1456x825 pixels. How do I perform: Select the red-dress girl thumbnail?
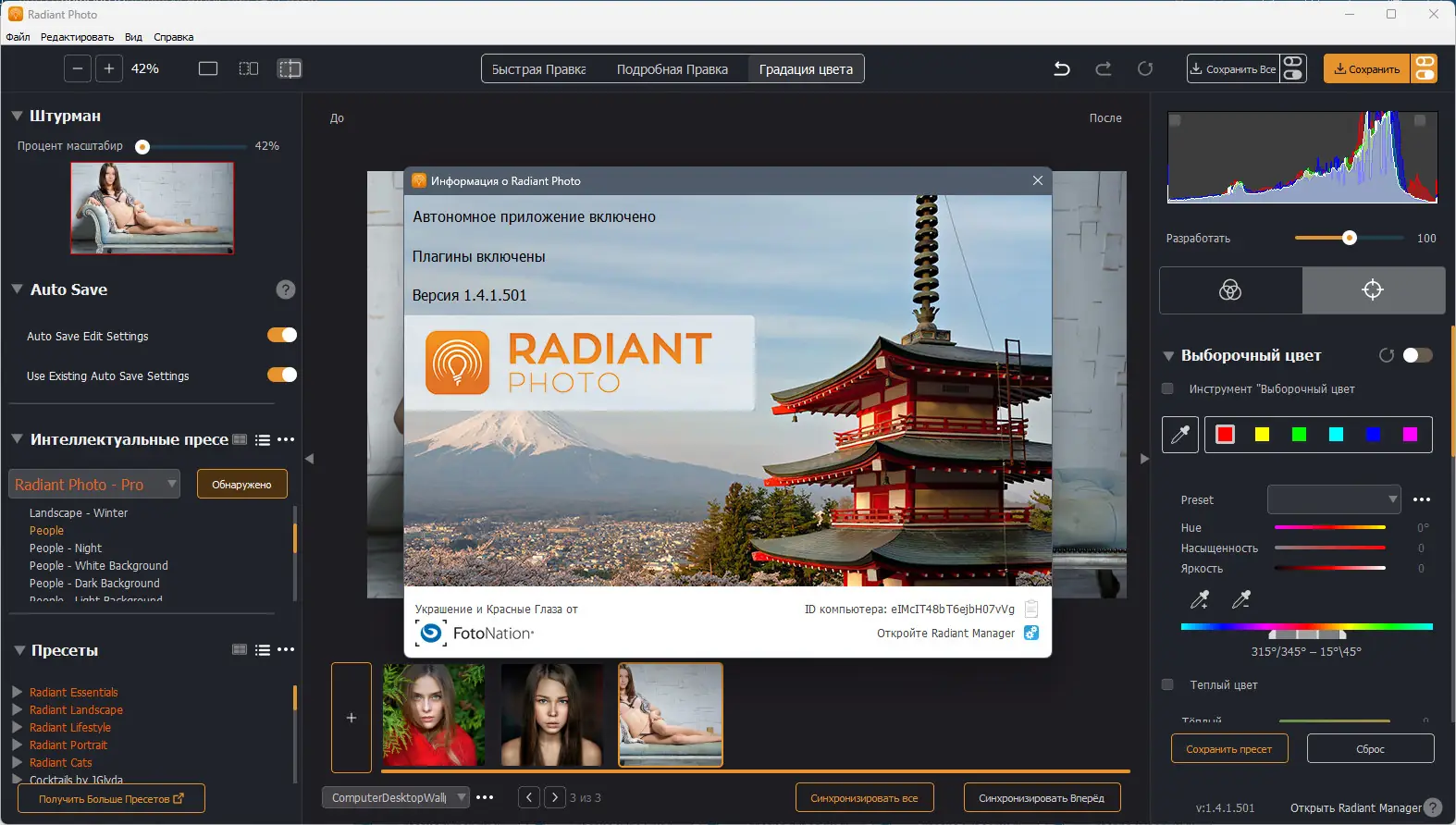(x=434, y=714)
